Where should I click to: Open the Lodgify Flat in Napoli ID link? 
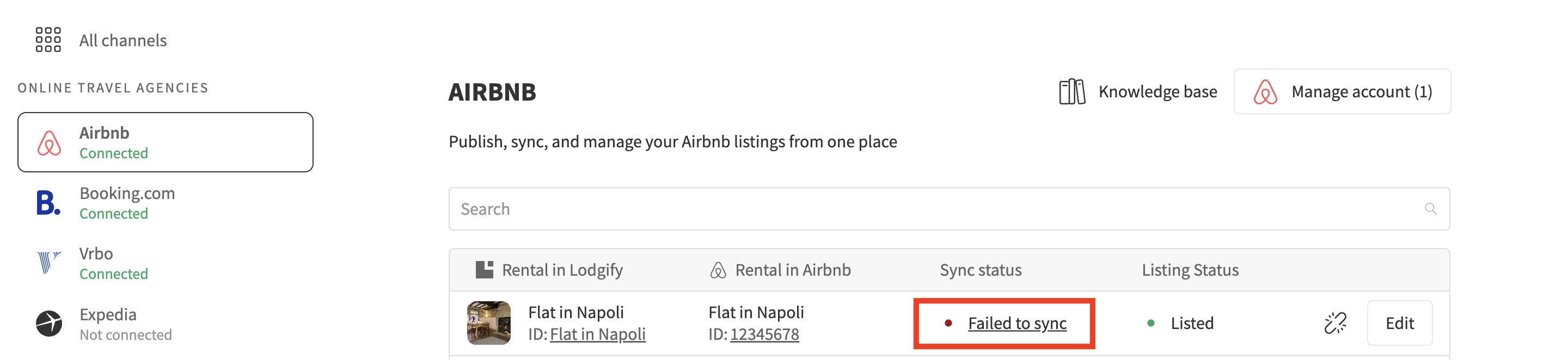(597, 334)
